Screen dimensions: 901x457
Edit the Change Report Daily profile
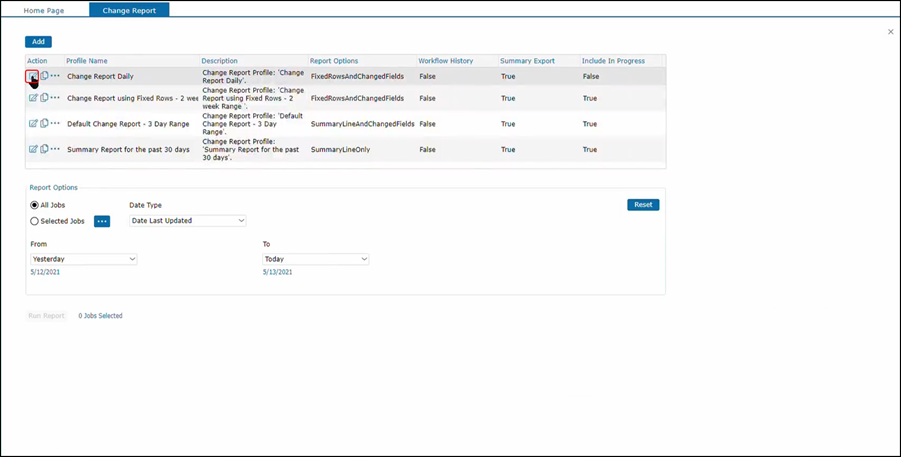pyautogui.click(x=33, y=76)
